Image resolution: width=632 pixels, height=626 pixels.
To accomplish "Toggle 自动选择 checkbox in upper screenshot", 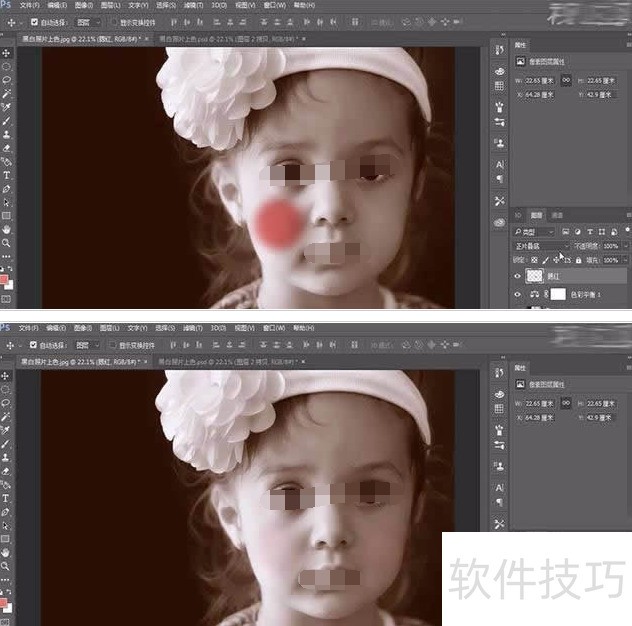I will click(34, 22).
